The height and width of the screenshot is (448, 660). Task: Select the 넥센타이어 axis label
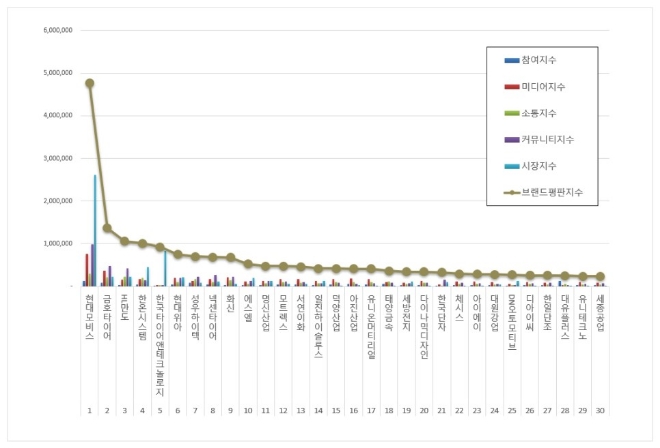(212, 318)
